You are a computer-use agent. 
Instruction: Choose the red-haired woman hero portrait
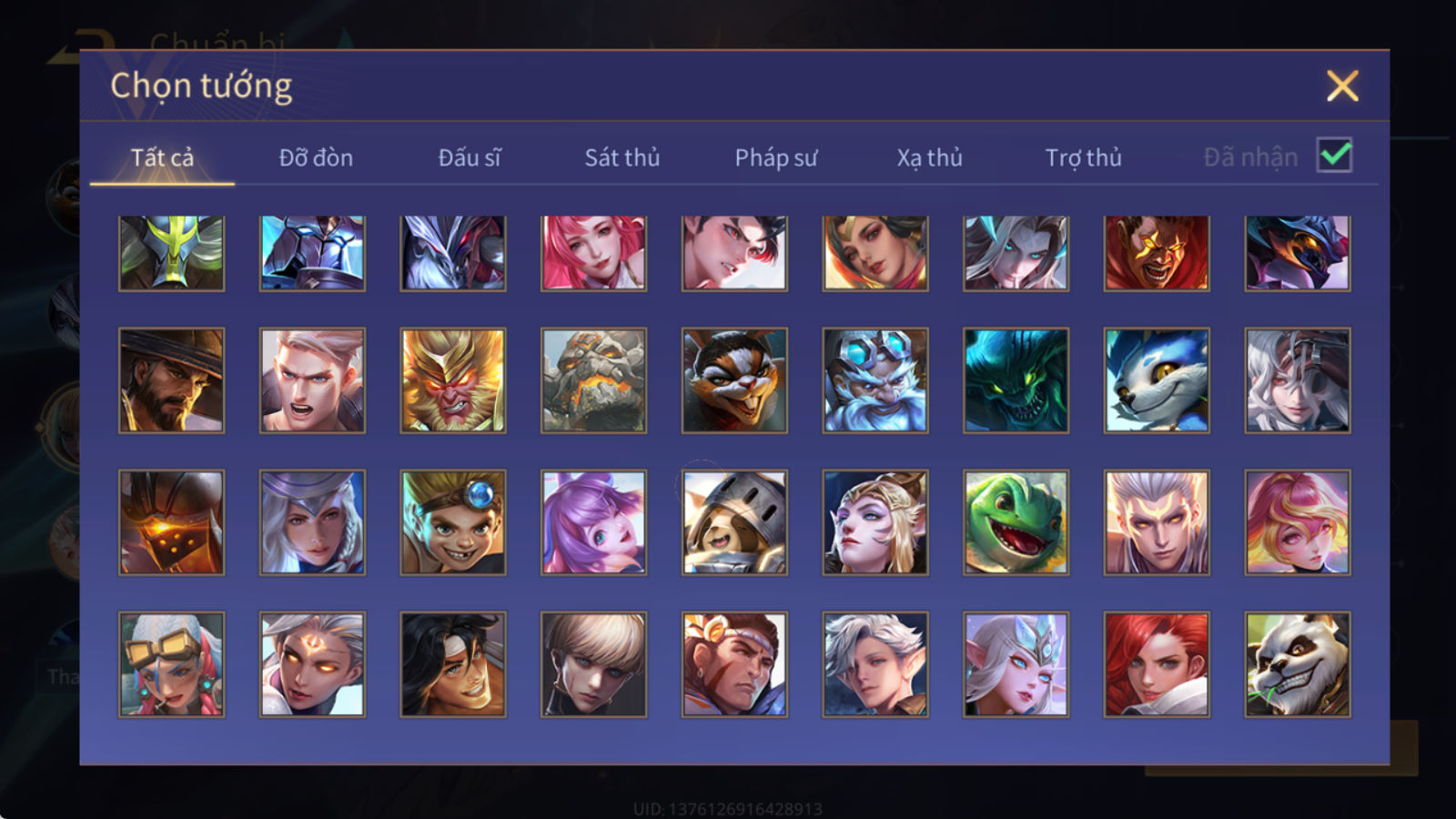1157,664
